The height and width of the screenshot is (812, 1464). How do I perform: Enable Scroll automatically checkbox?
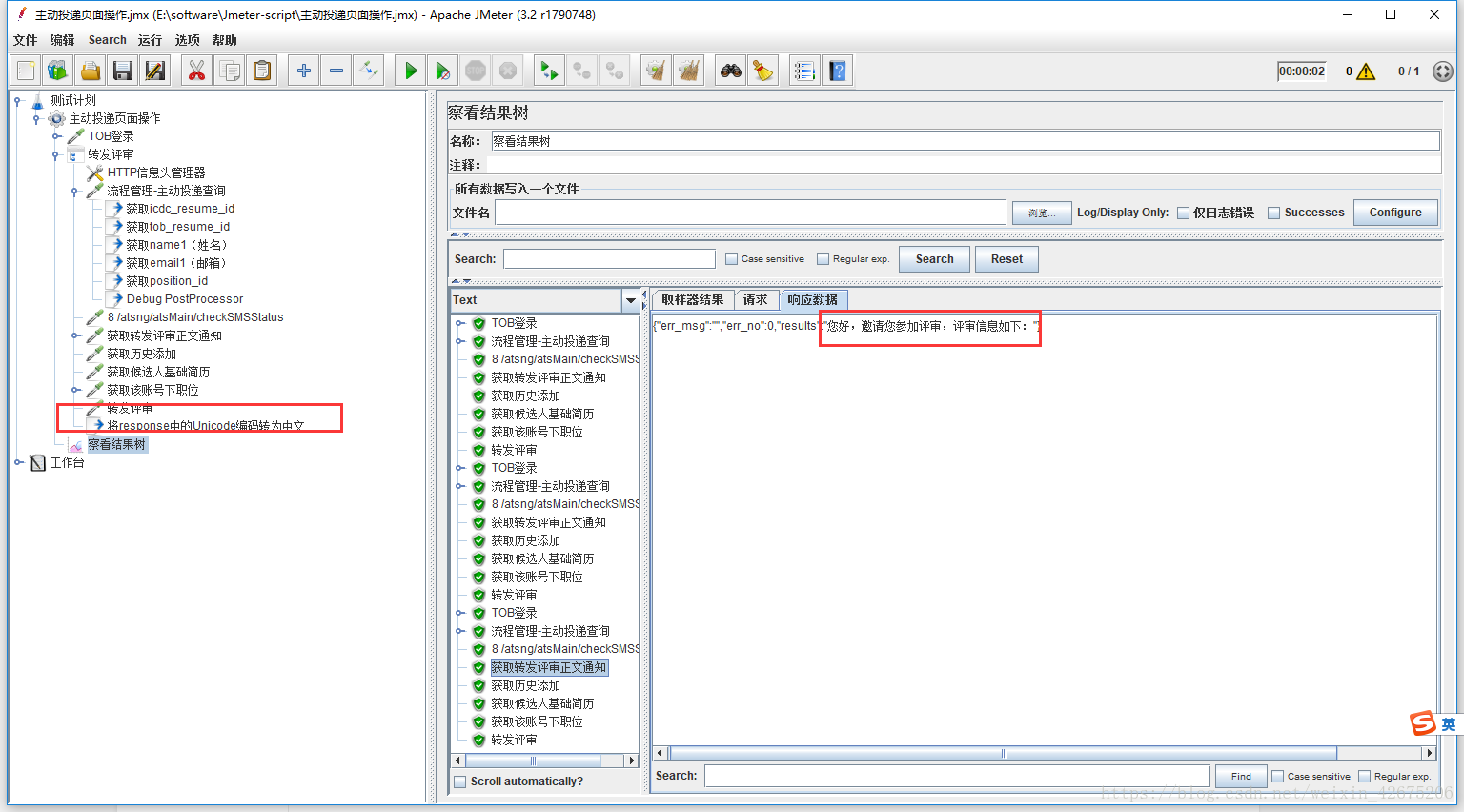[x=460, y=782]
